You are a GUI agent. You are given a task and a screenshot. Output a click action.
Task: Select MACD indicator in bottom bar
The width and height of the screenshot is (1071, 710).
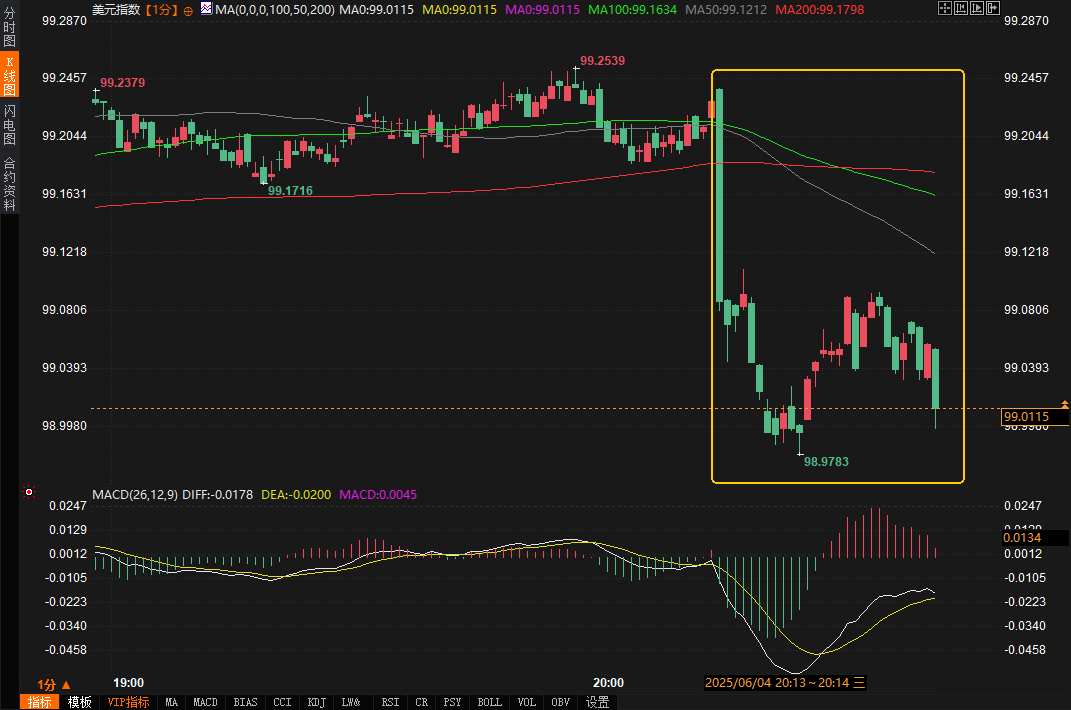(205, 702)
